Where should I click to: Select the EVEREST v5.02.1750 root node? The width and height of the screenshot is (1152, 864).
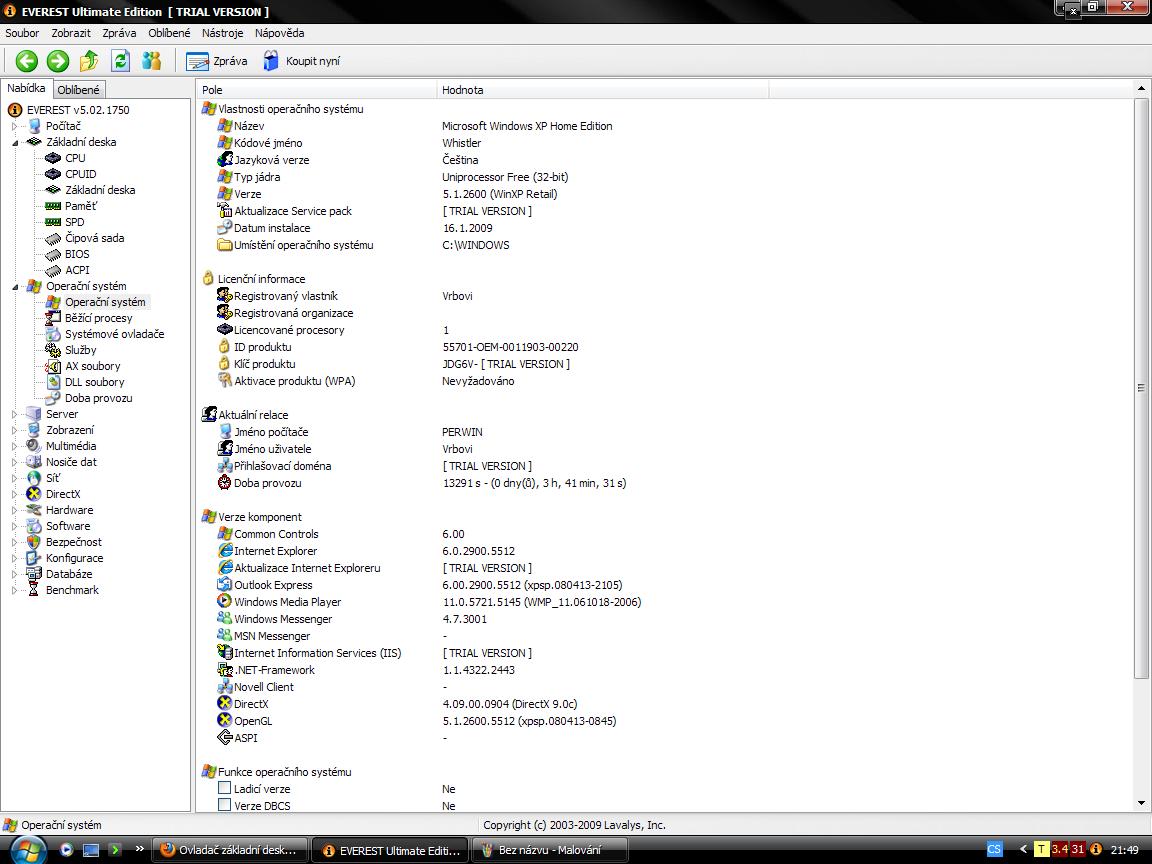point(77,110)
